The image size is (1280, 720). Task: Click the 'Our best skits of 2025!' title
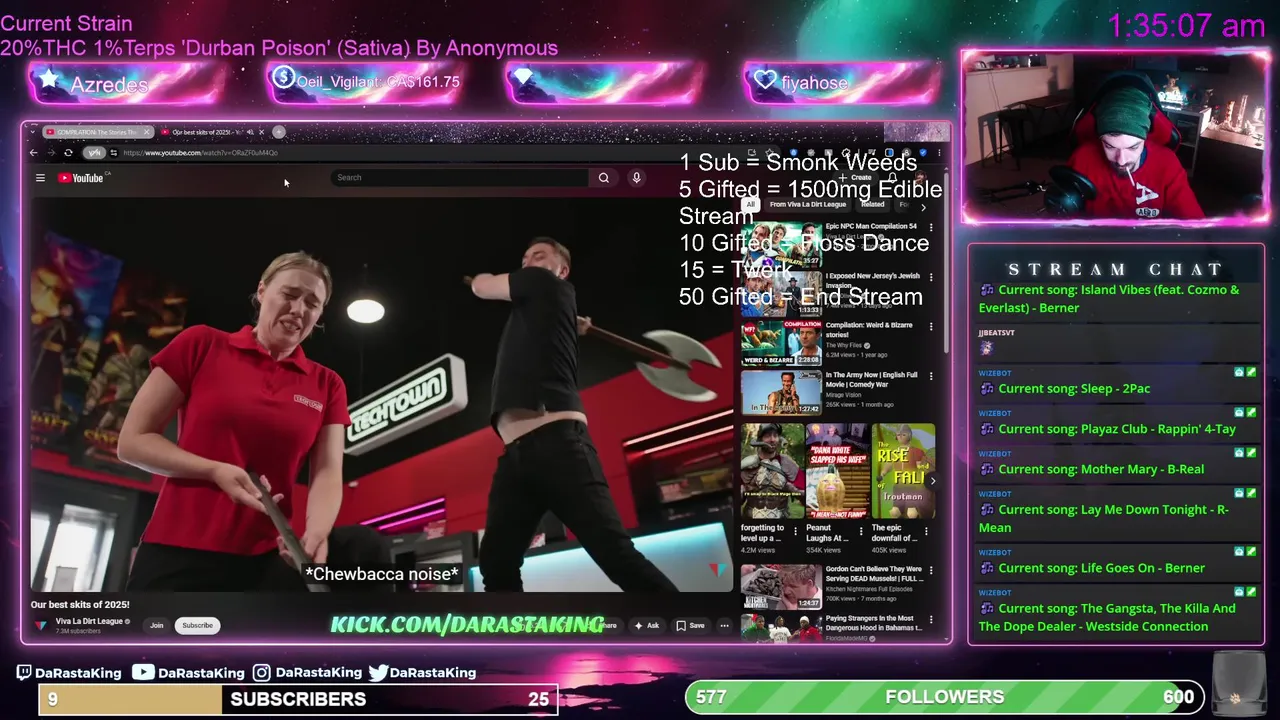pos(80,604)
